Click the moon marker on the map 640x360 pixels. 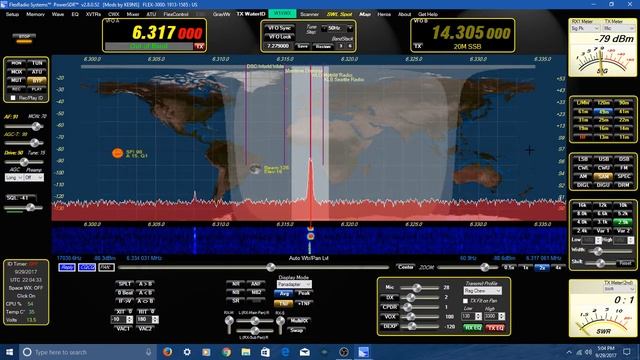[256, 169]
